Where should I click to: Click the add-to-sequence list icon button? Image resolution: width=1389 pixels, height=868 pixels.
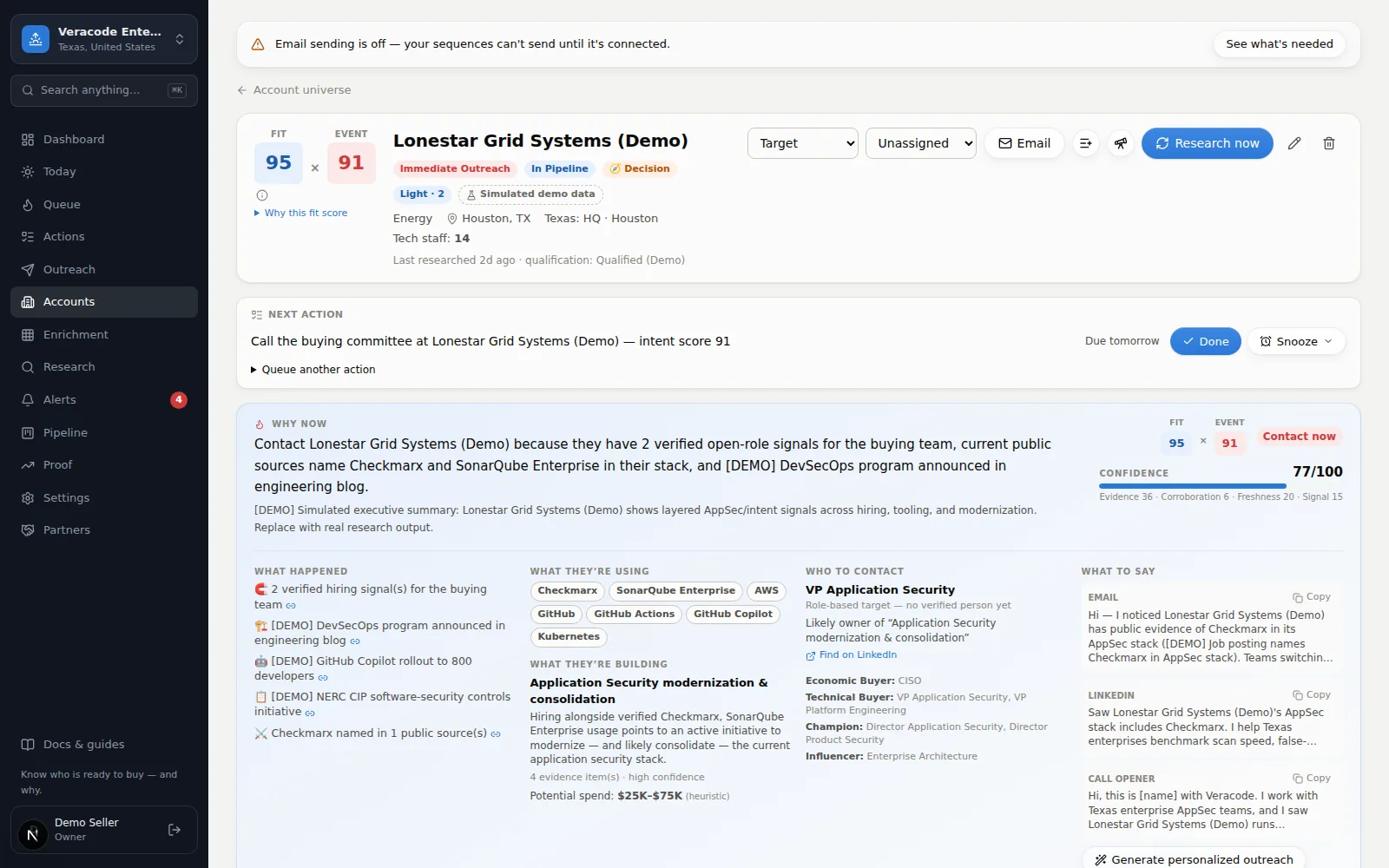pos(1085,143)
